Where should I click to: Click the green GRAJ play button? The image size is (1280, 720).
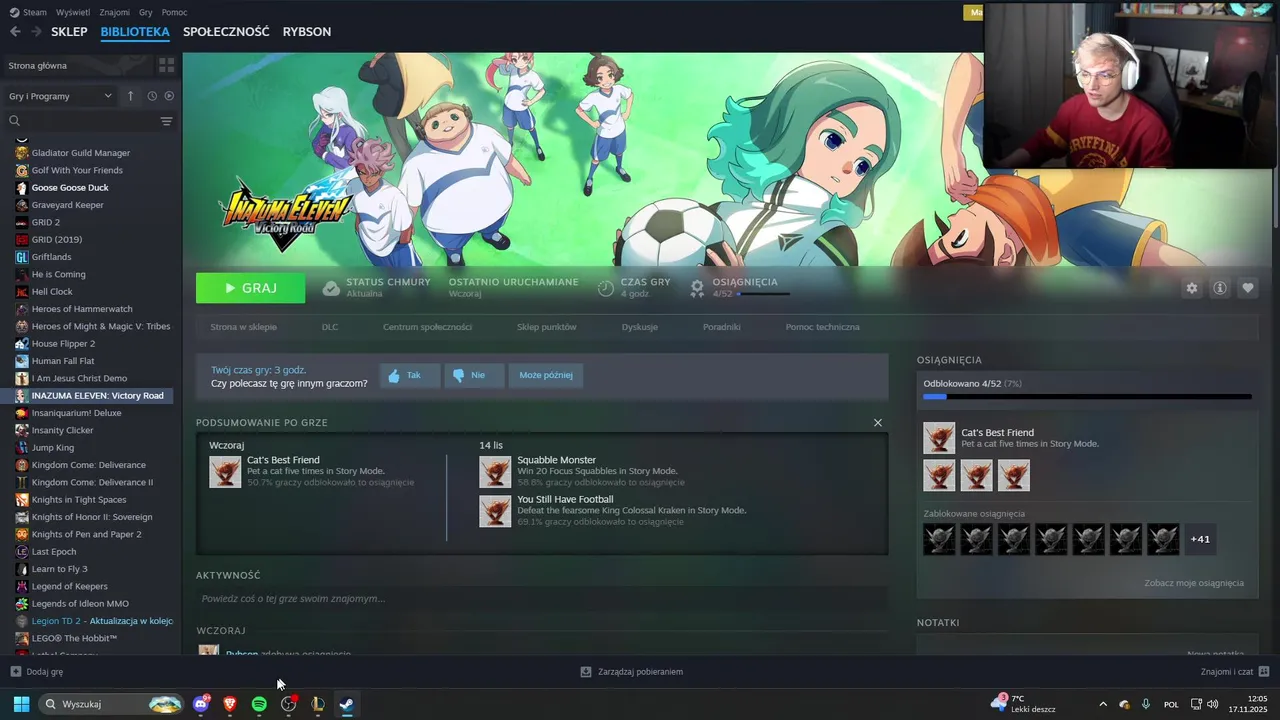(251, 288)
